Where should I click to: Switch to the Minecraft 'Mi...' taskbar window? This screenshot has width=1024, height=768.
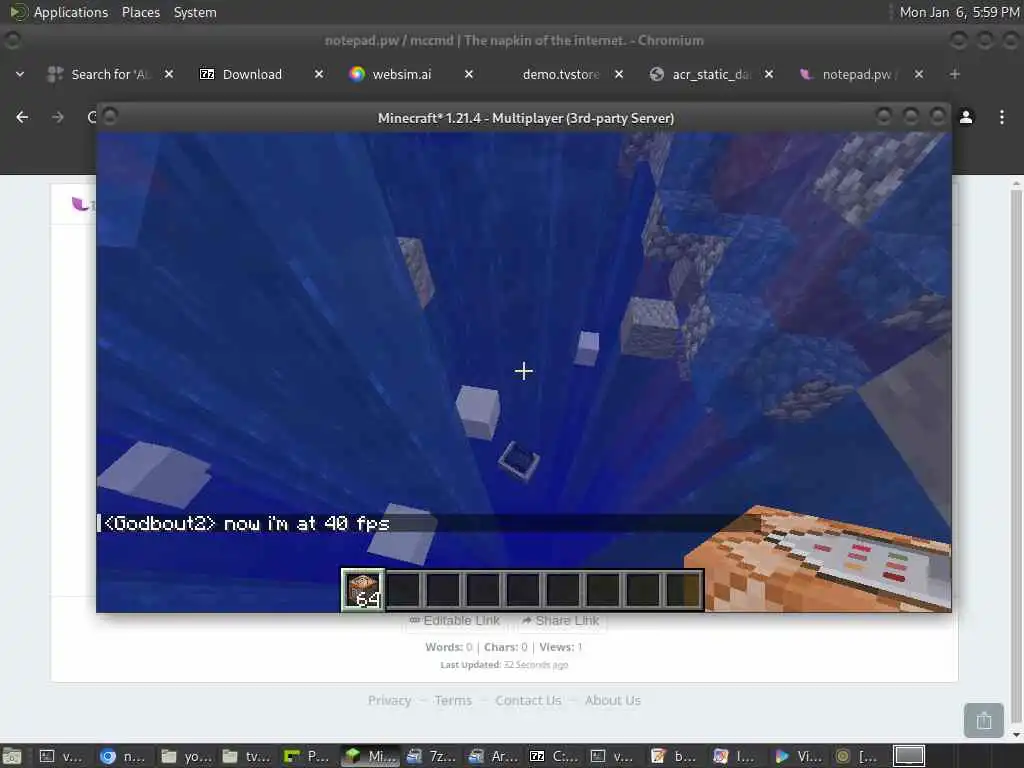tap(370, 756)
